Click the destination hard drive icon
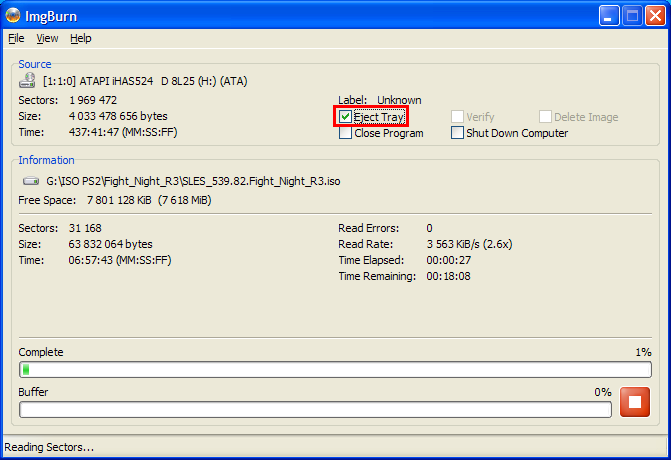The height and width of the screenshot is (460, 671). pos(31,181)
